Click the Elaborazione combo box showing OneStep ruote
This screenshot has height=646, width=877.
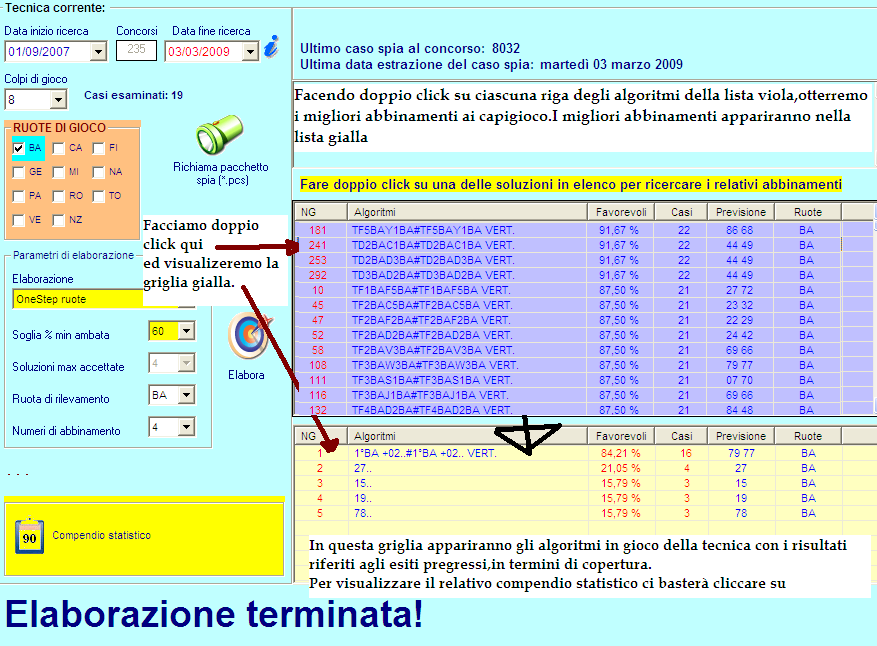coord(103,299)
